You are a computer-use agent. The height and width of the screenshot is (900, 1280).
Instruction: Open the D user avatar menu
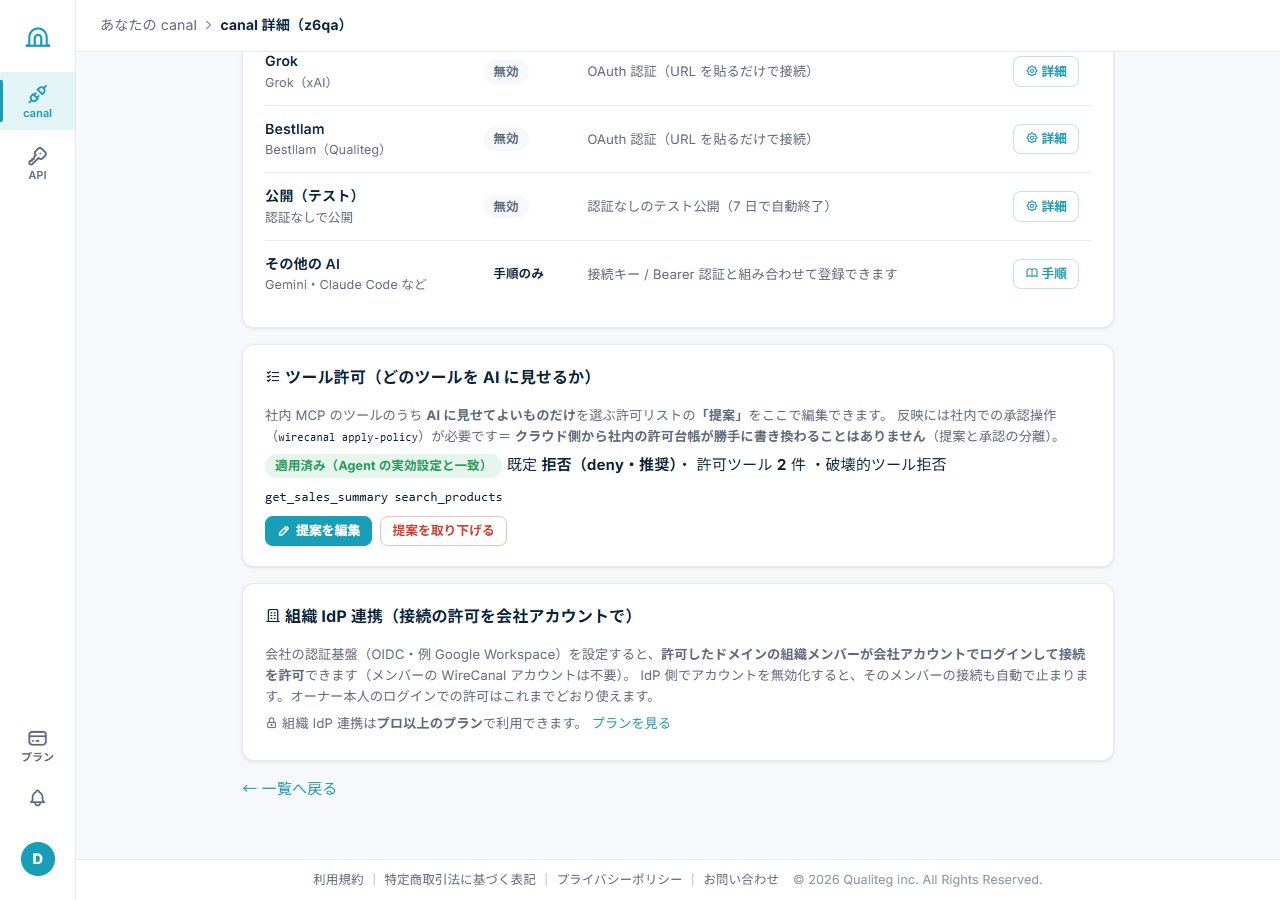38,859
